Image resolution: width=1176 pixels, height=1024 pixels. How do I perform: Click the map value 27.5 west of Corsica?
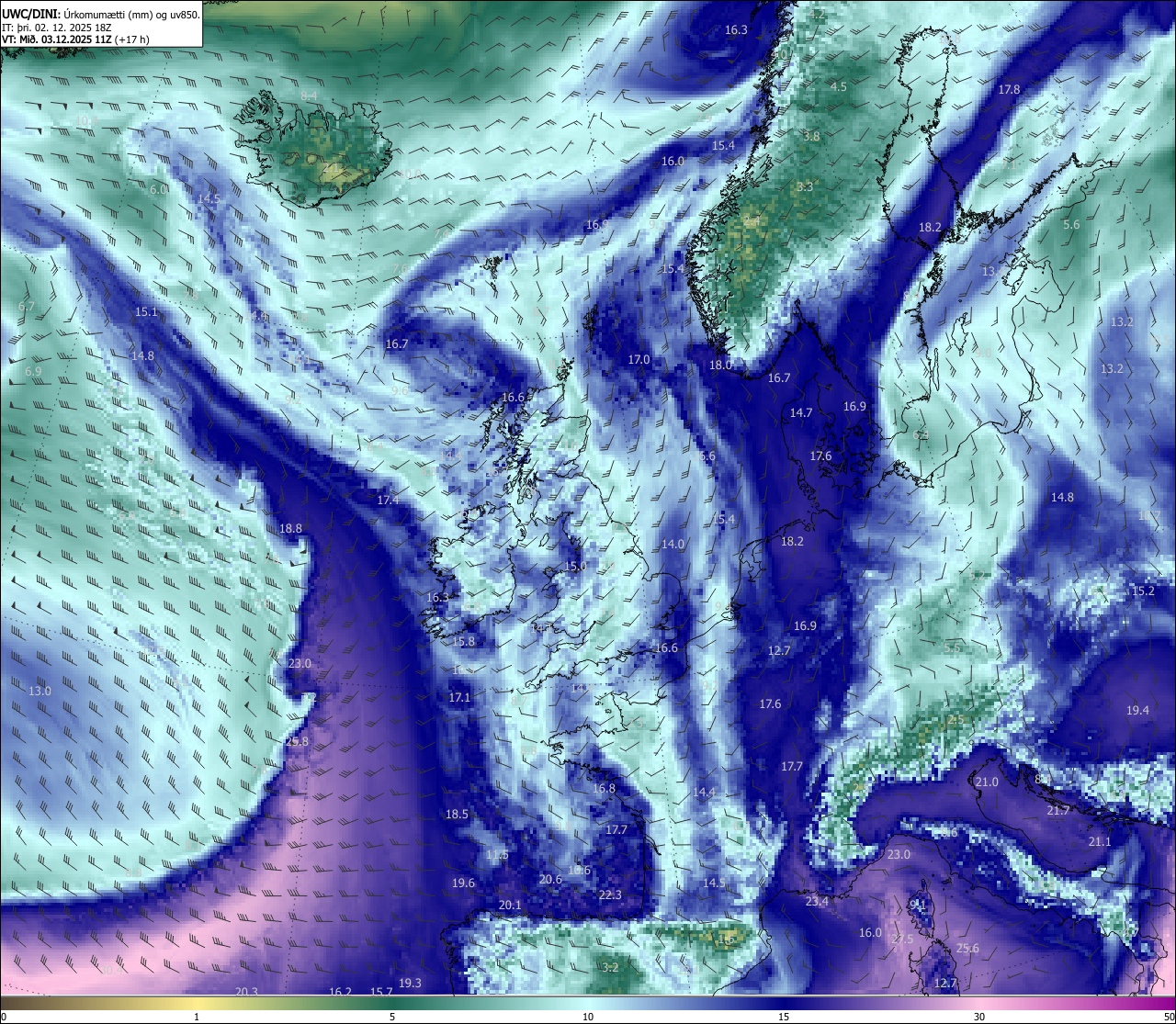point(902,939)
